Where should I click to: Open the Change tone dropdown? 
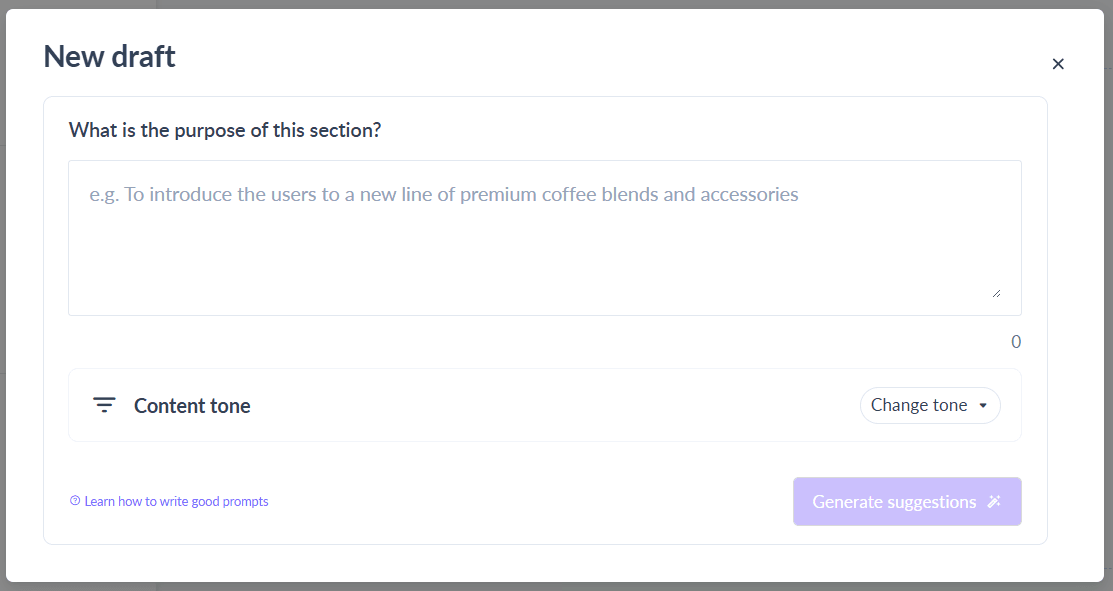click(929, 405)
